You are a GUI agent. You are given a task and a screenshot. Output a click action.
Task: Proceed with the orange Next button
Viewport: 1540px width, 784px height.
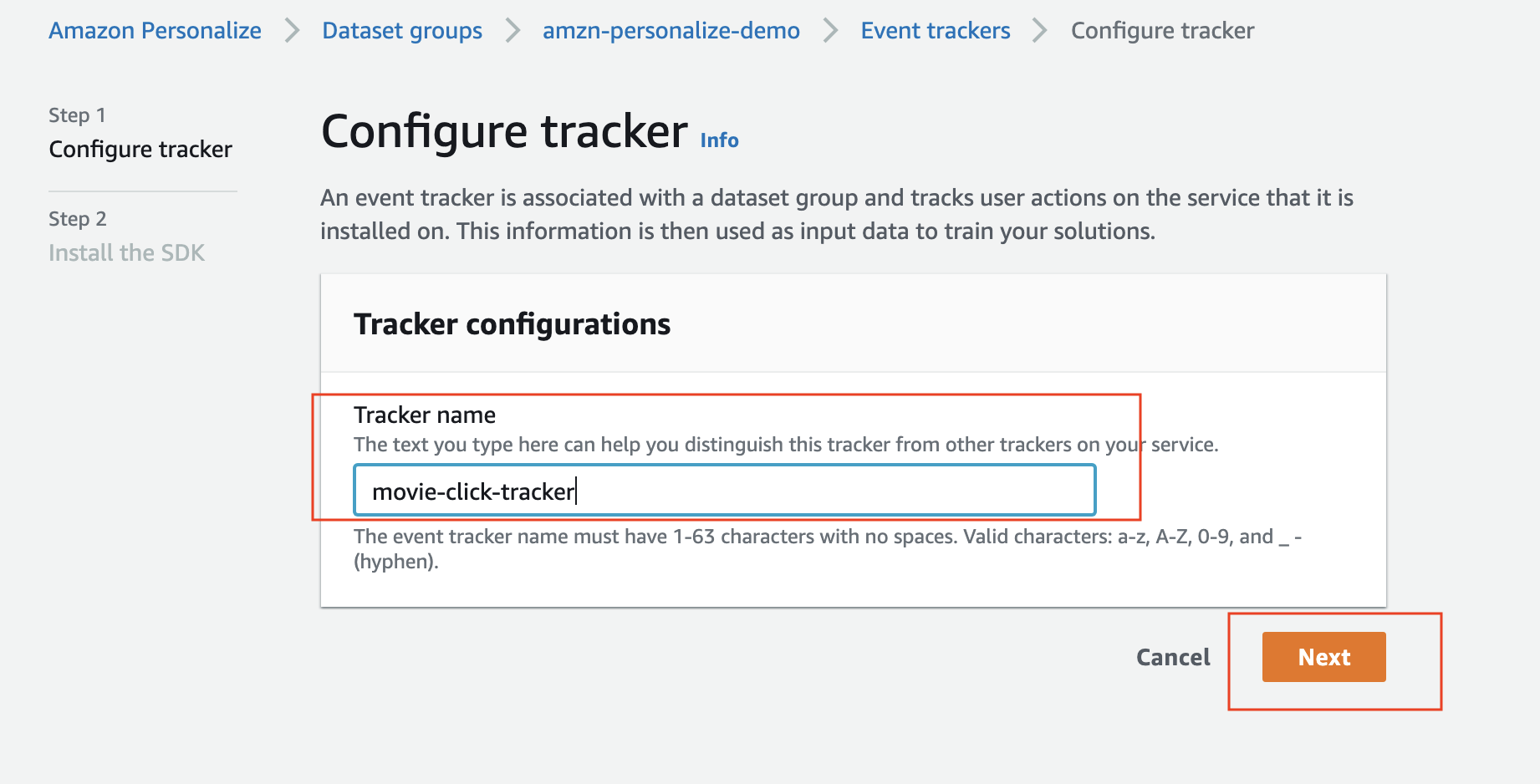click(x=1323, y=657)
